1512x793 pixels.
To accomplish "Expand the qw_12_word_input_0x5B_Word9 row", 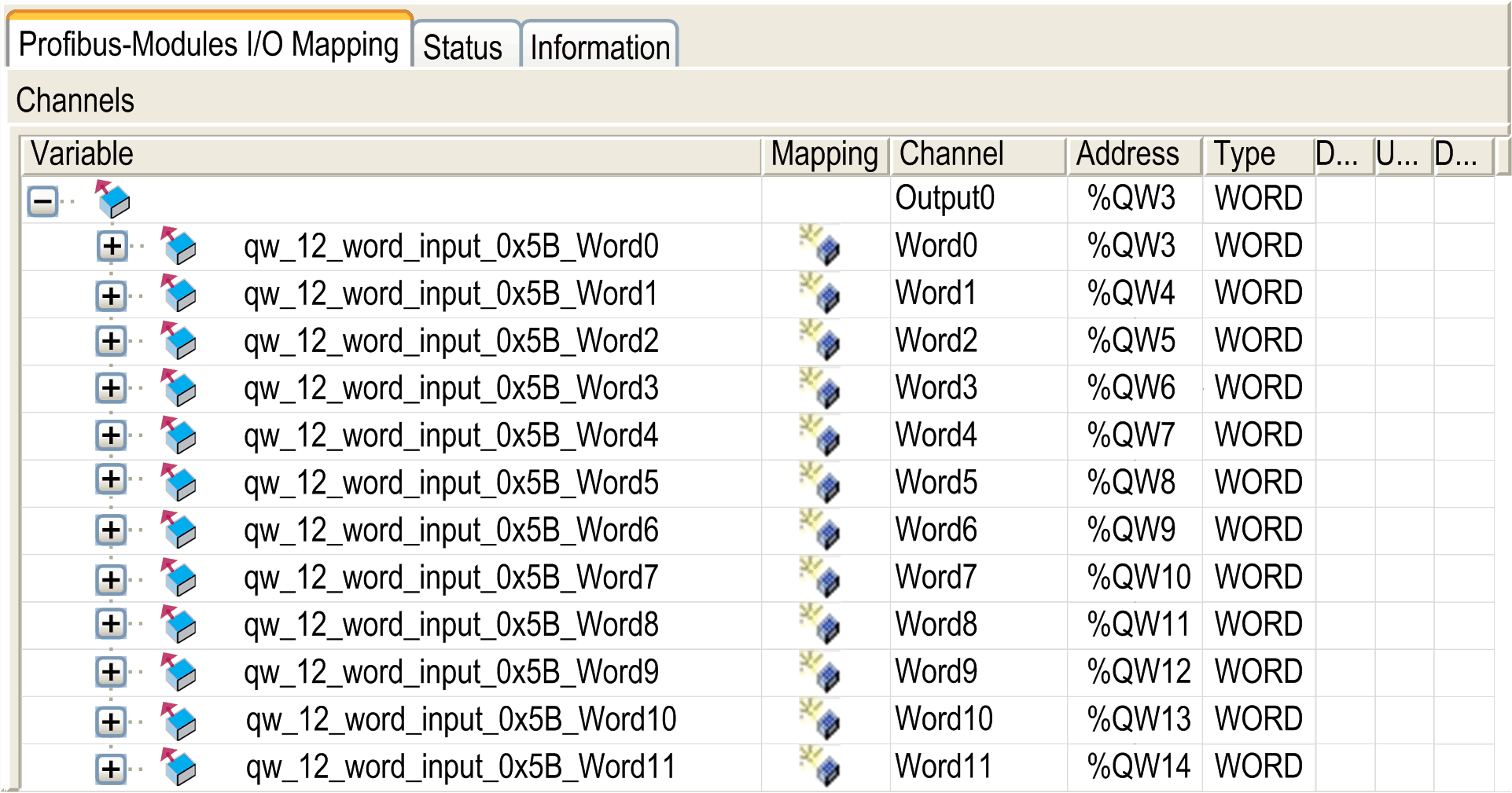I will pos(112,672).
